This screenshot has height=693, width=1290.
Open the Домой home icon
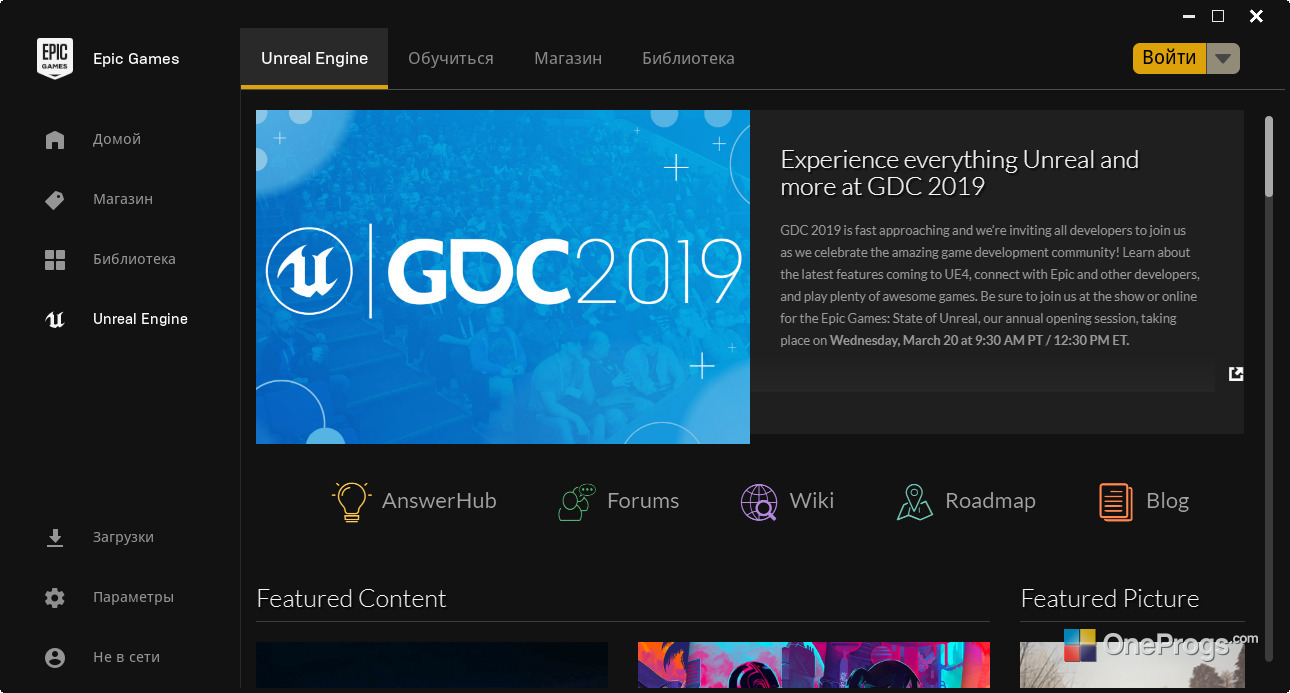tap(55, 140)
